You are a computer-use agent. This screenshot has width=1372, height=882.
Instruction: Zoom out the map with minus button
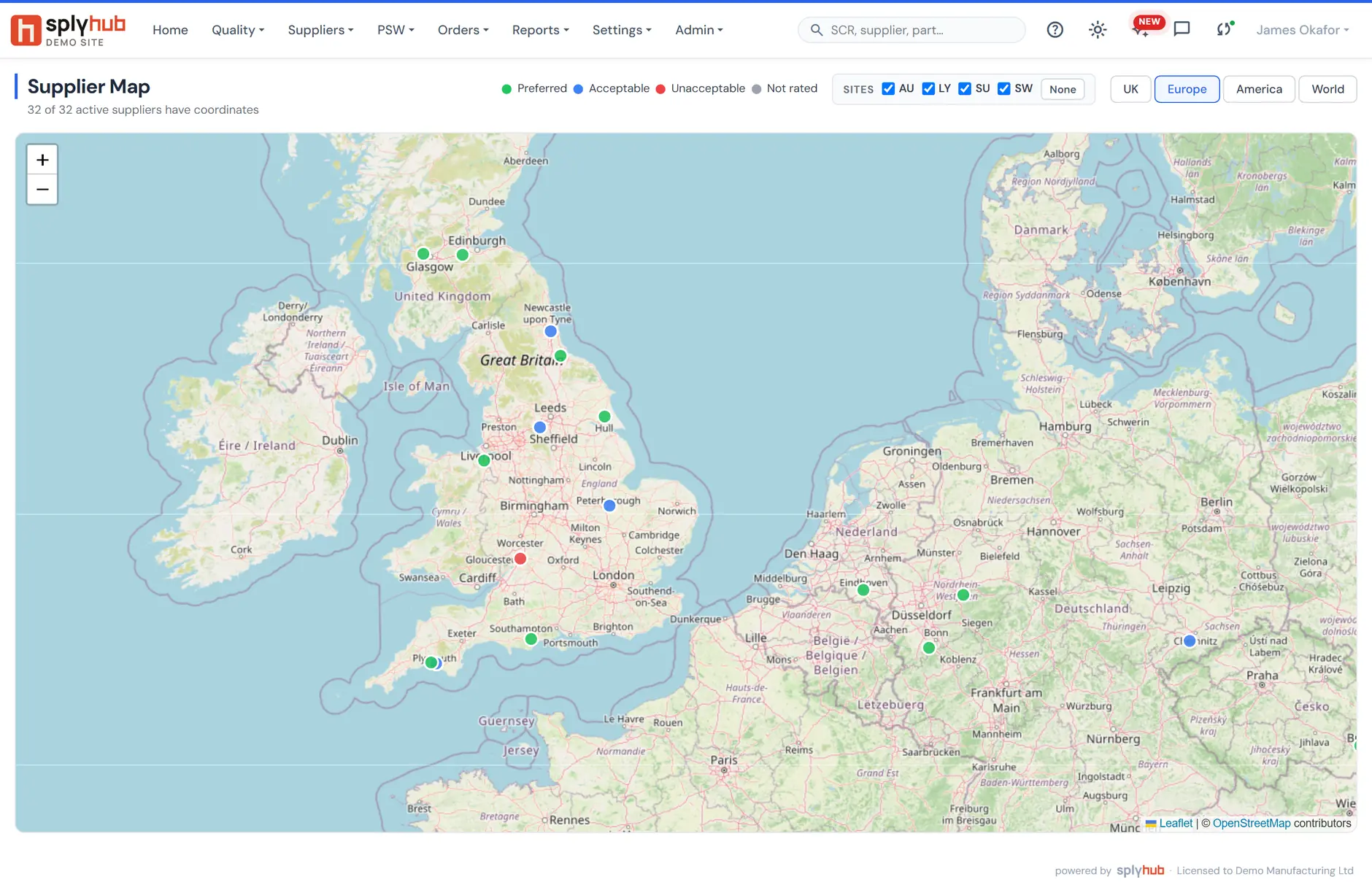pyautogui.click(x=42, y=190)
